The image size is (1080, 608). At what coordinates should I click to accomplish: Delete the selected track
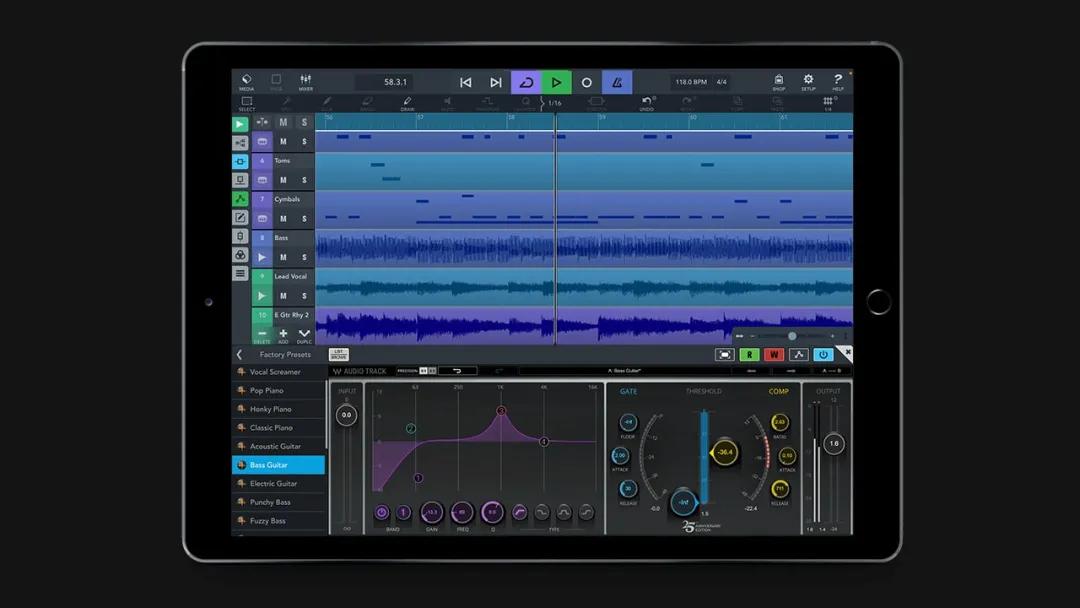pos(262,335)
